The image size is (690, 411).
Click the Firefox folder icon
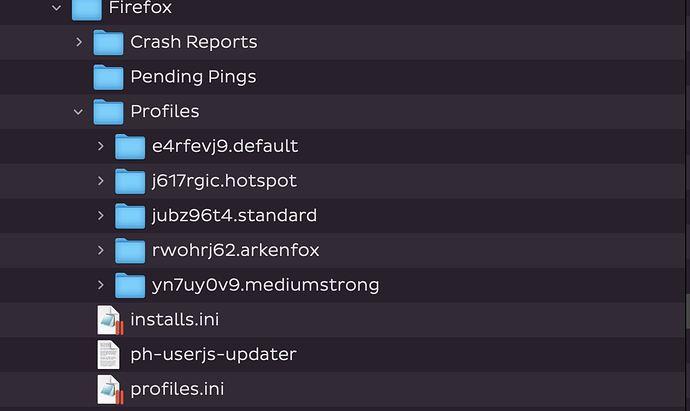coord(87,9)
